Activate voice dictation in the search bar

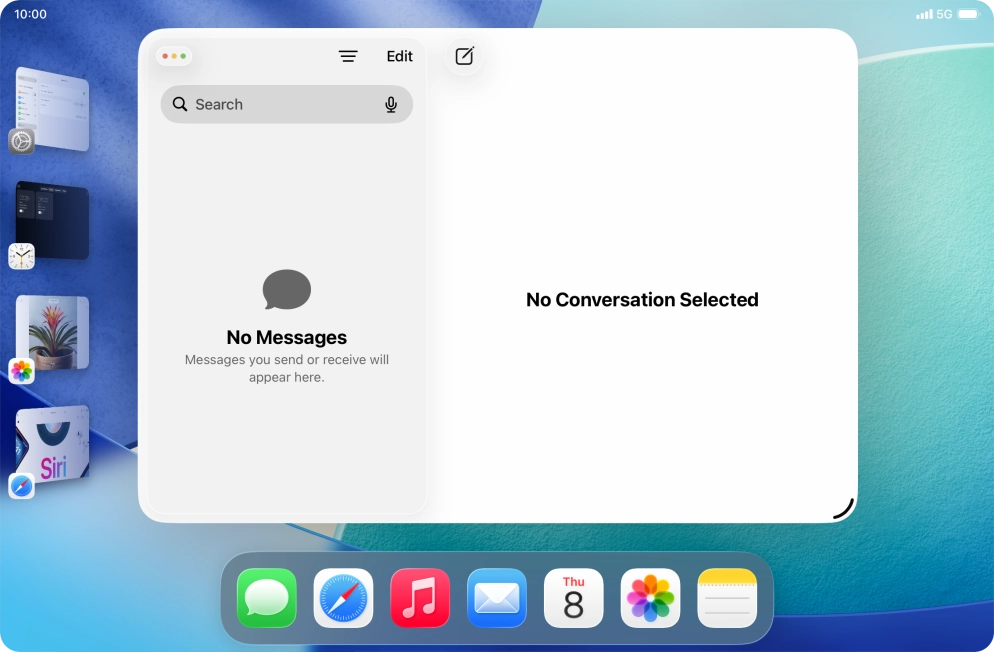click(391, 104)
